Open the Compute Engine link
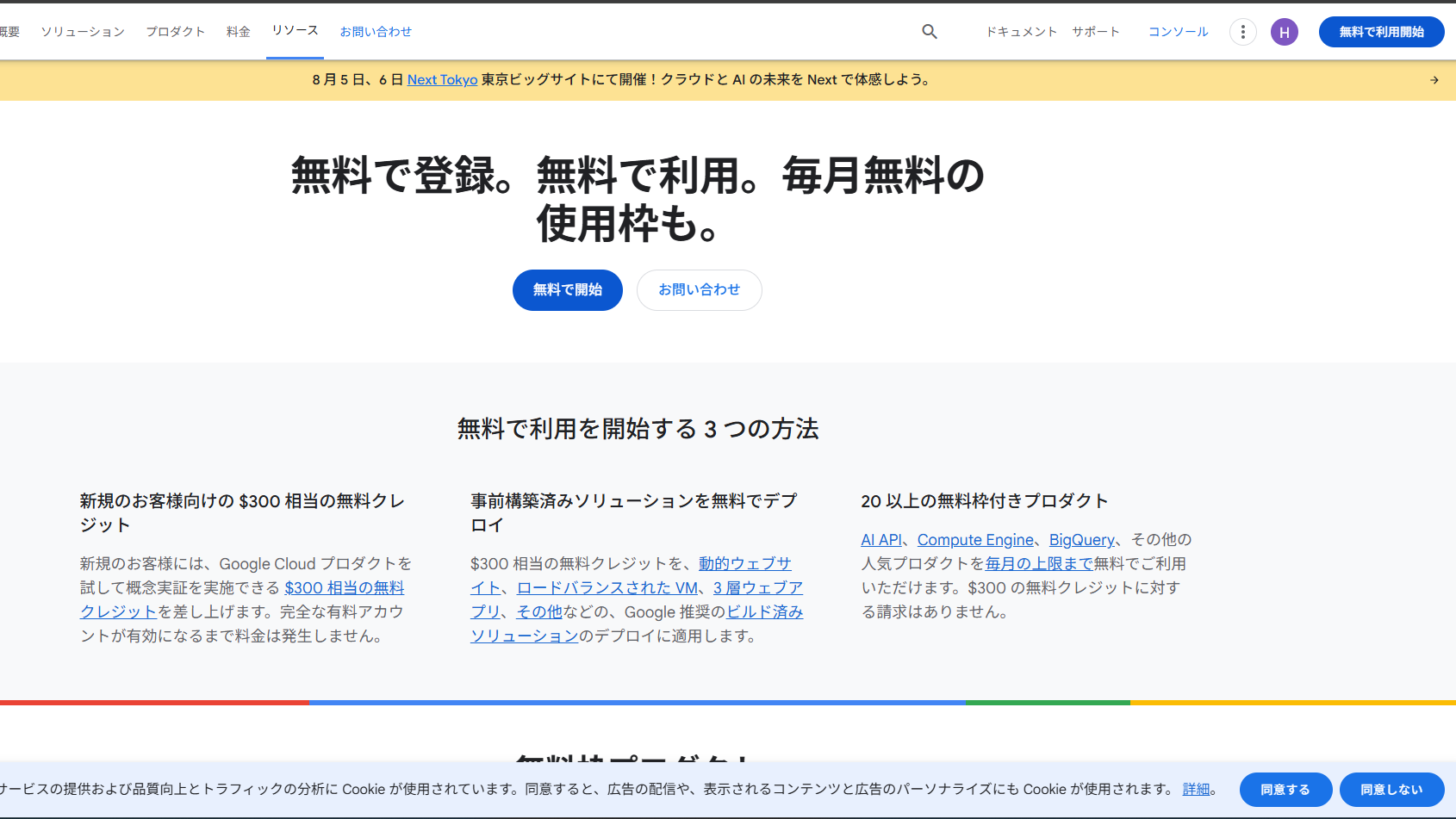 (975, 540)
